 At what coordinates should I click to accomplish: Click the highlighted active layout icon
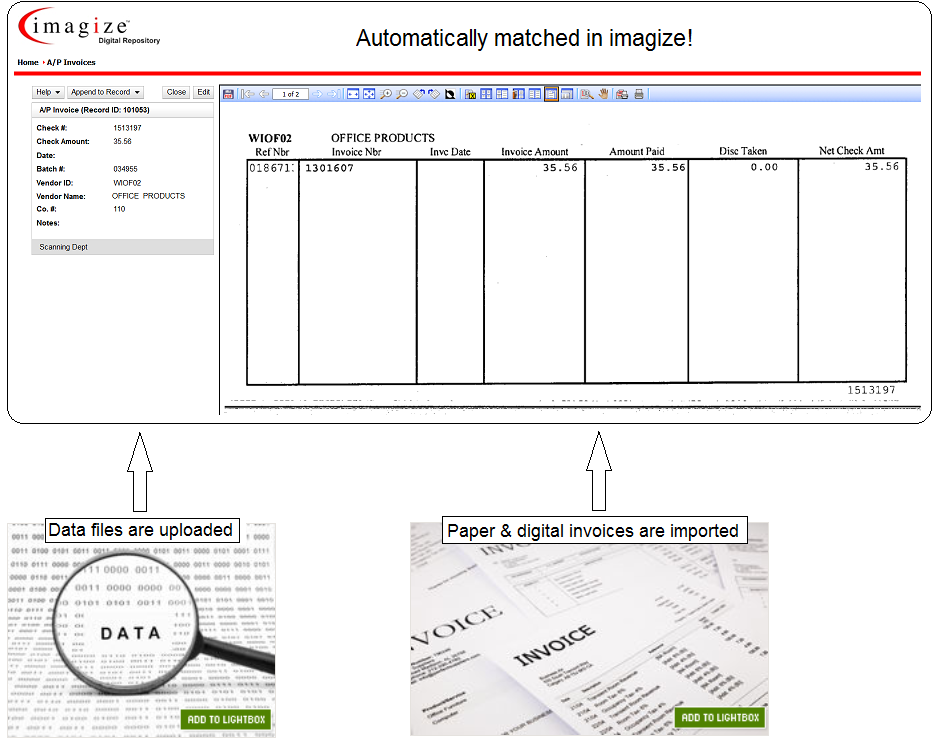pyautogui.click(x=551, y=94)
